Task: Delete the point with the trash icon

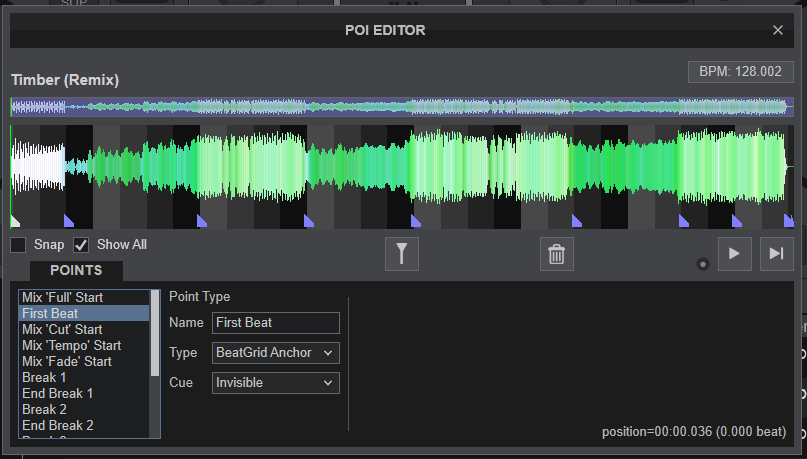Action: click(557, 254)
